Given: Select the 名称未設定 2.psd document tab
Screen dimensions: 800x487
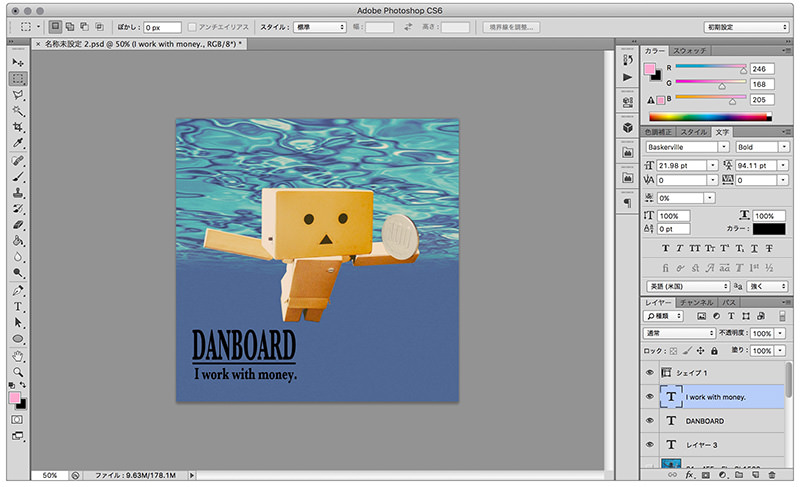Looking at the screenshot, I should [x=140, y=44].
